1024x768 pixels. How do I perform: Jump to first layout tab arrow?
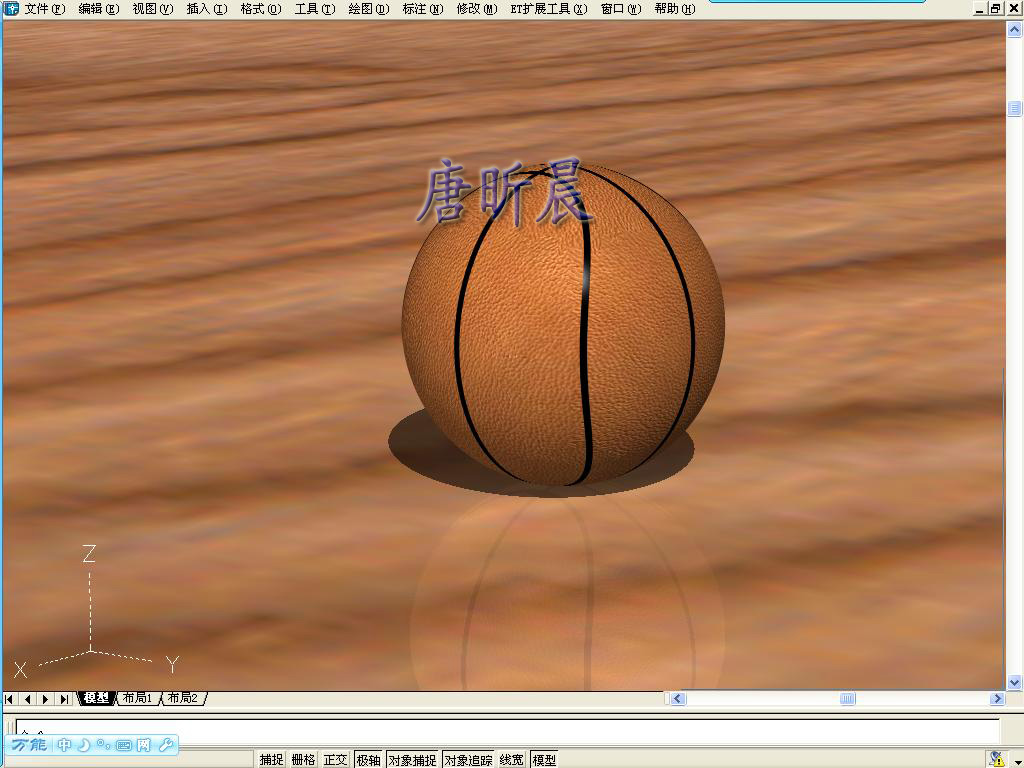[x=9, y=699]
